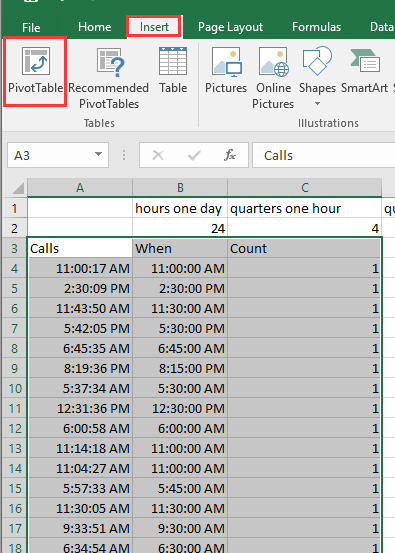Viewport: 395px width, 553px height.
Task: Select column B header
Action: (180, 188)
